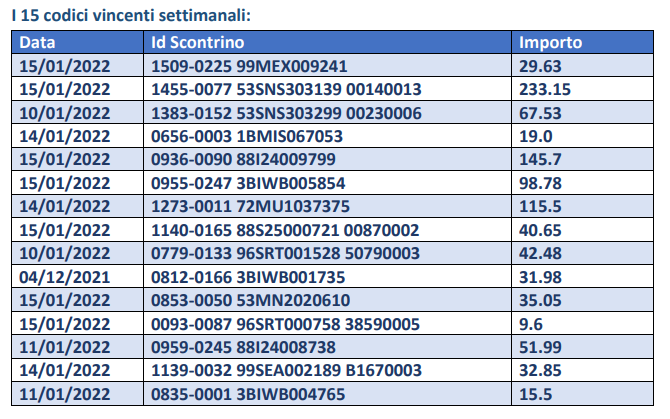Click the heading "I 15 codici vincenti settimanali"
This screenshot has height=419, width=670.
click(x=129, y=15)
